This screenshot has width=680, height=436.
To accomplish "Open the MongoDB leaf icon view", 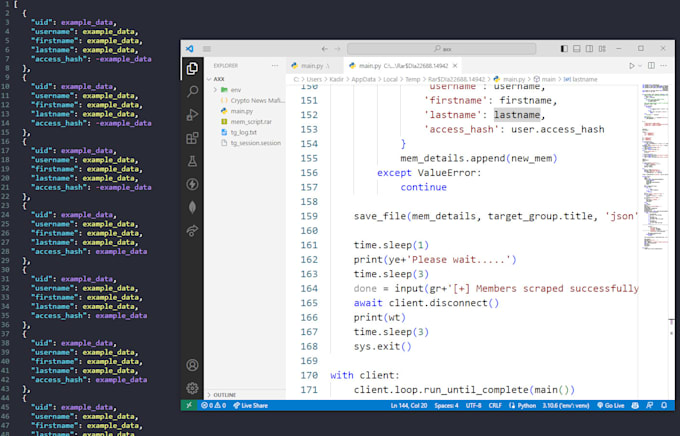I will coord(192,207).
